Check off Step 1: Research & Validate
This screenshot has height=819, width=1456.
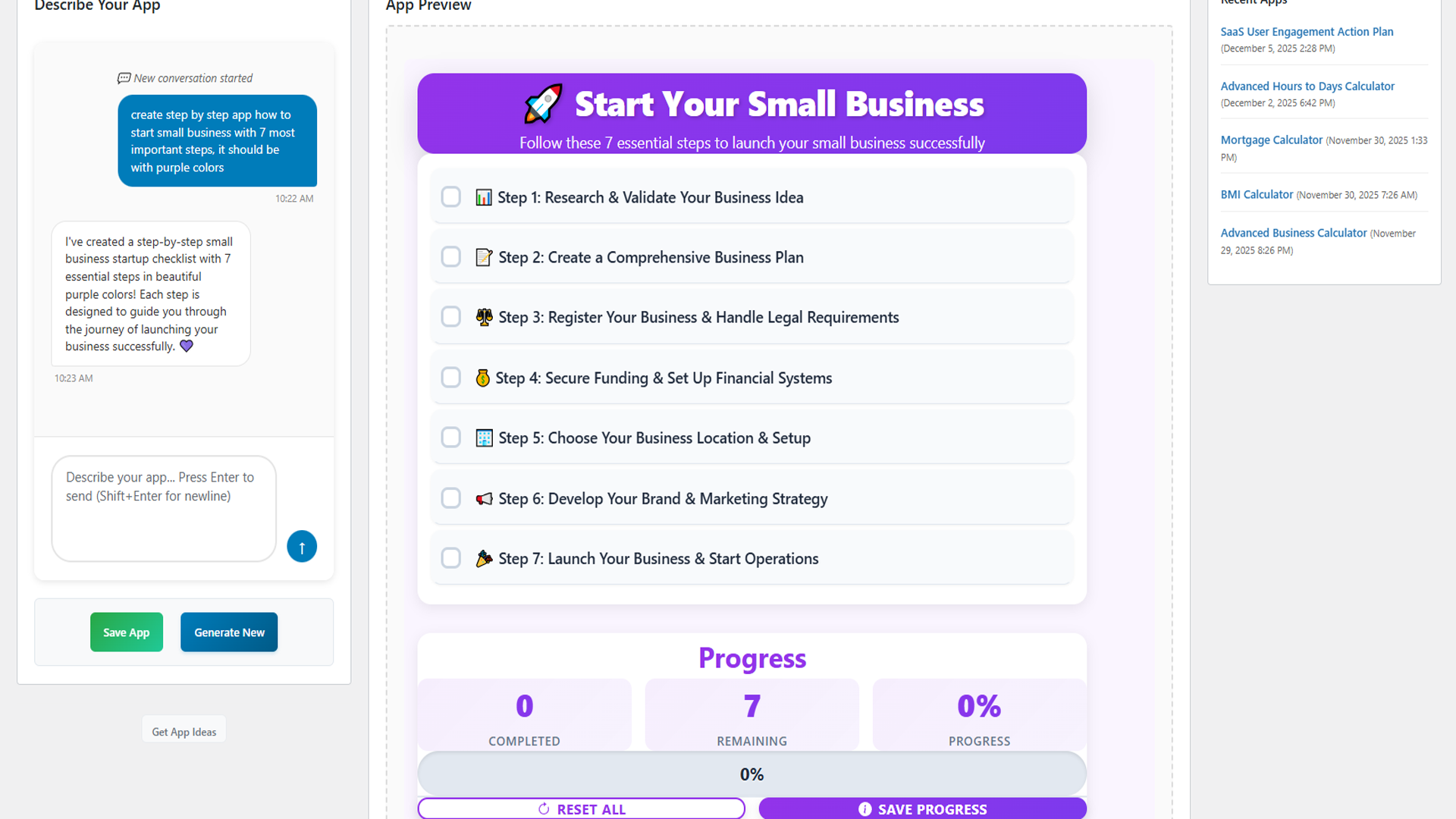(450, 196)
